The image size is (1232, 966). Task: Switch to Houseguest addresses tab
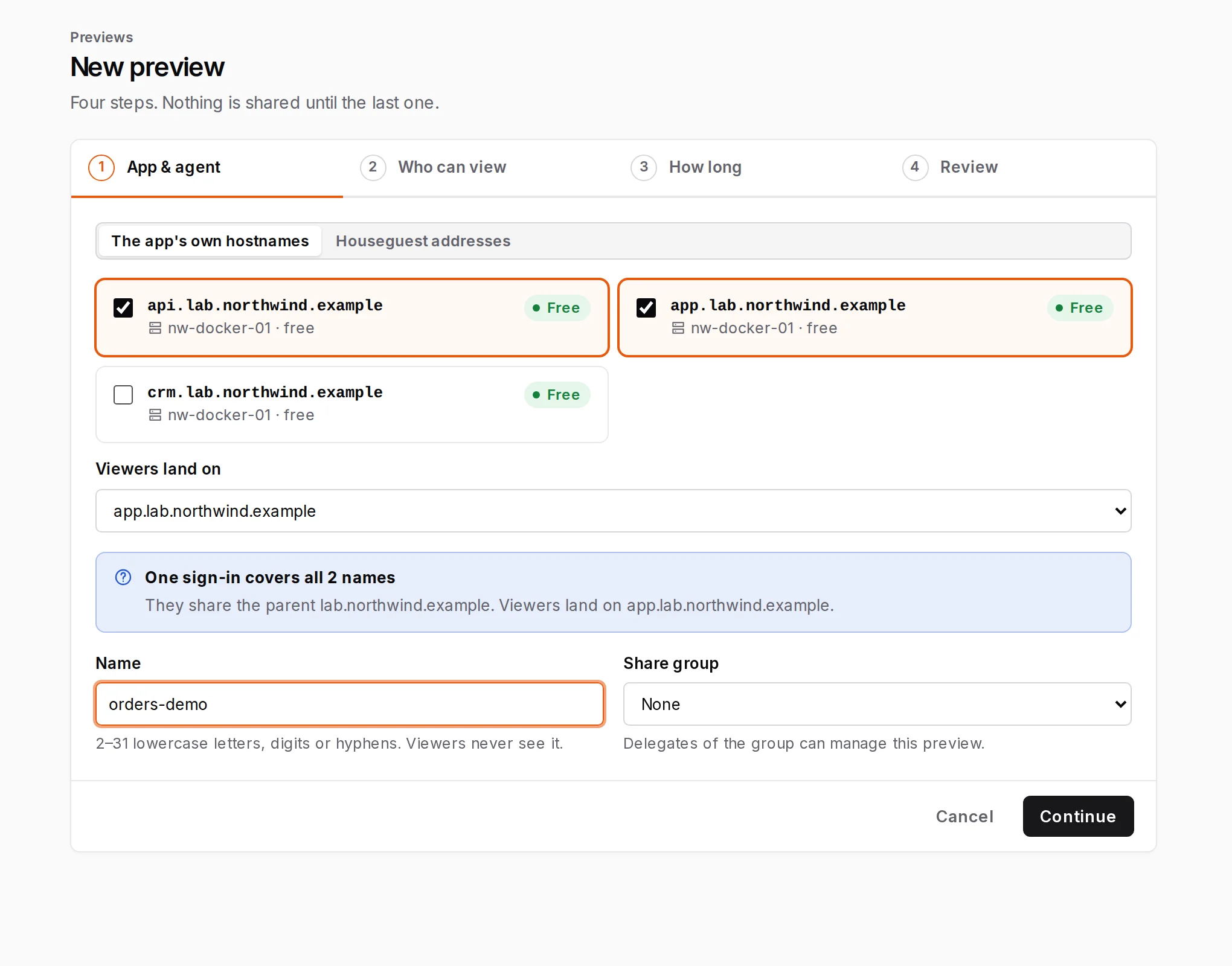[423, 241]
